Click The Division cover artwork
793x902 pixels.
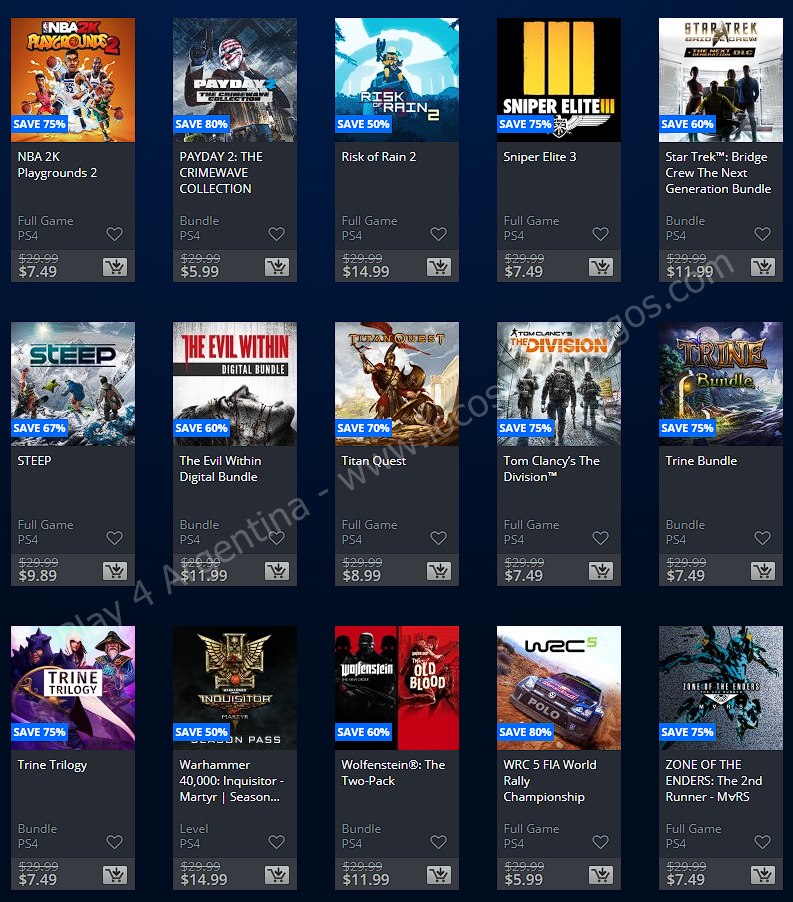click(559, 384)
